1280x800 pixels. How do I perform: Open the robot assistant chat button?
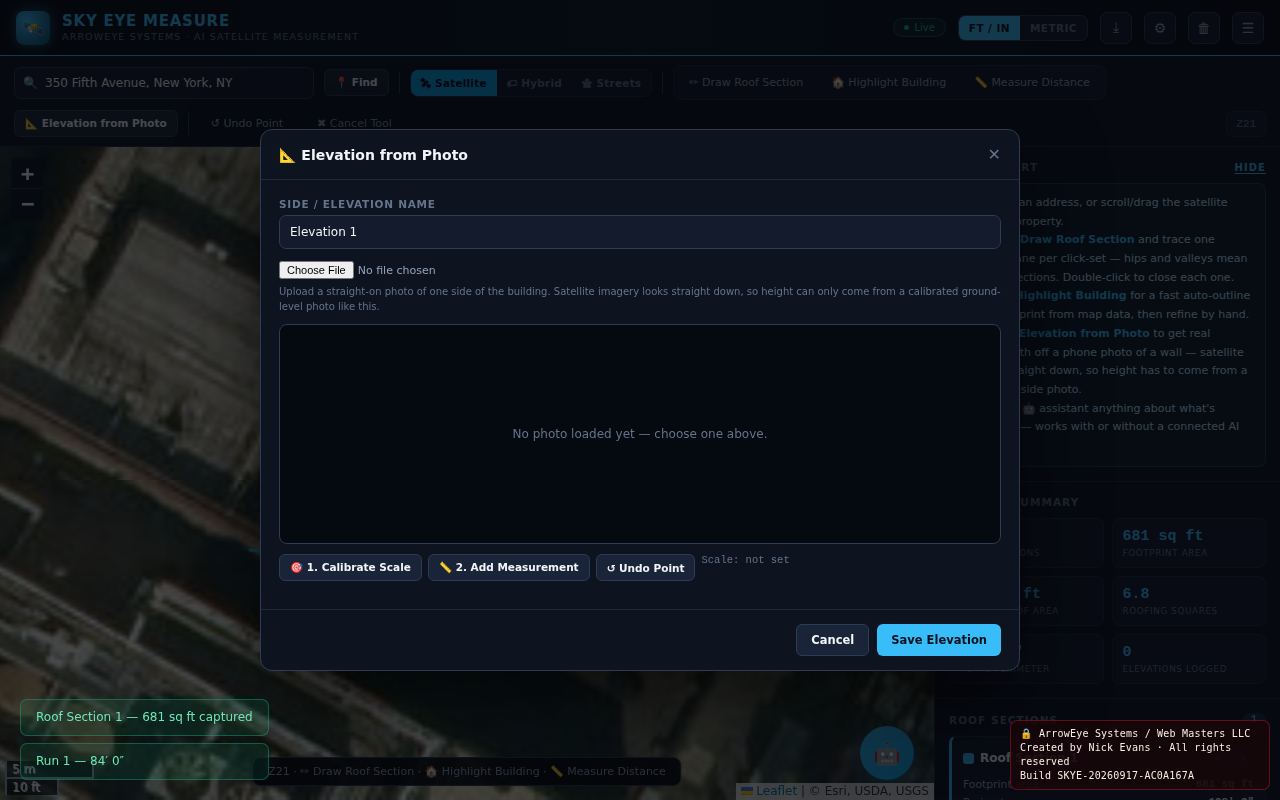coord(887,754)
